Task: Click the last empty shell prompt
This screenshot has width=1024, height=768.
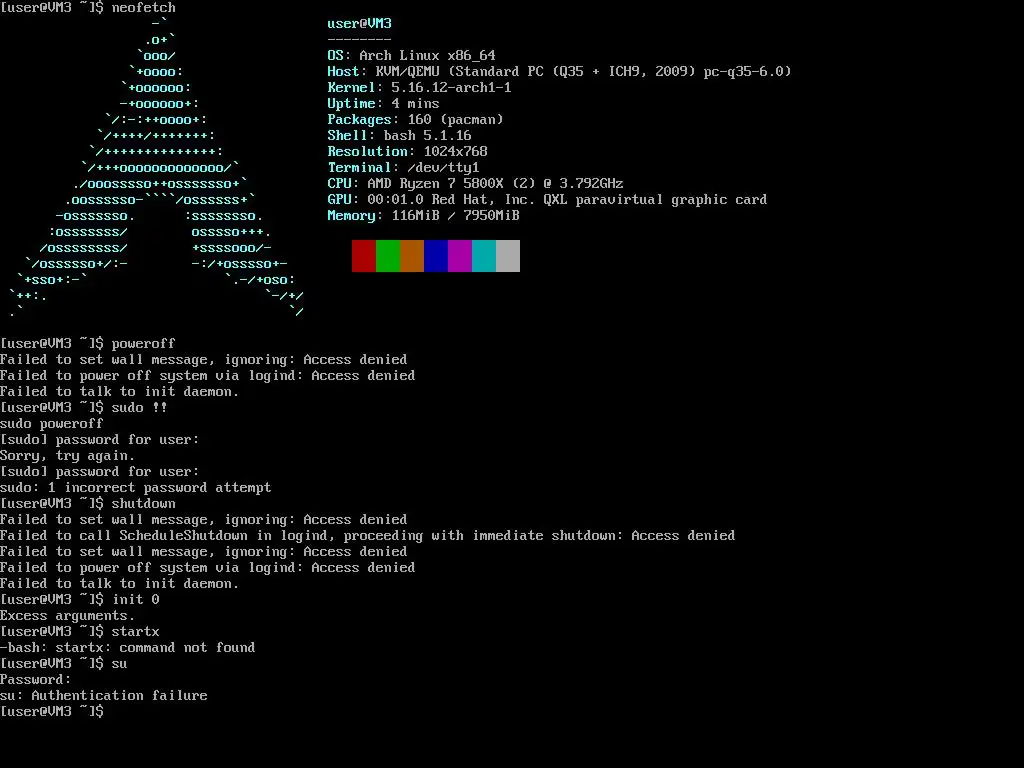Action: [52, 712]
